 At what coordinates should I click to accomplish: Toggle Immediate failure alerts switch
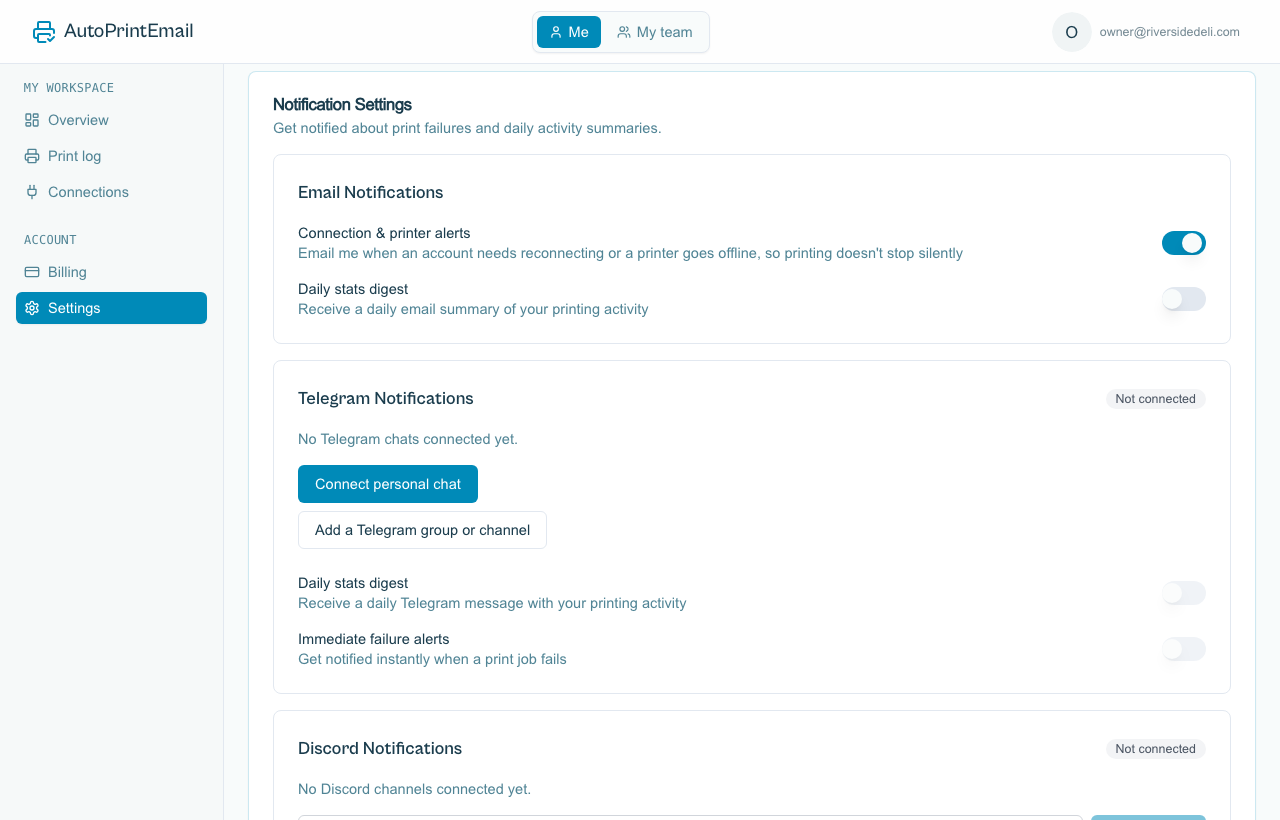(x=1184, y=649)
